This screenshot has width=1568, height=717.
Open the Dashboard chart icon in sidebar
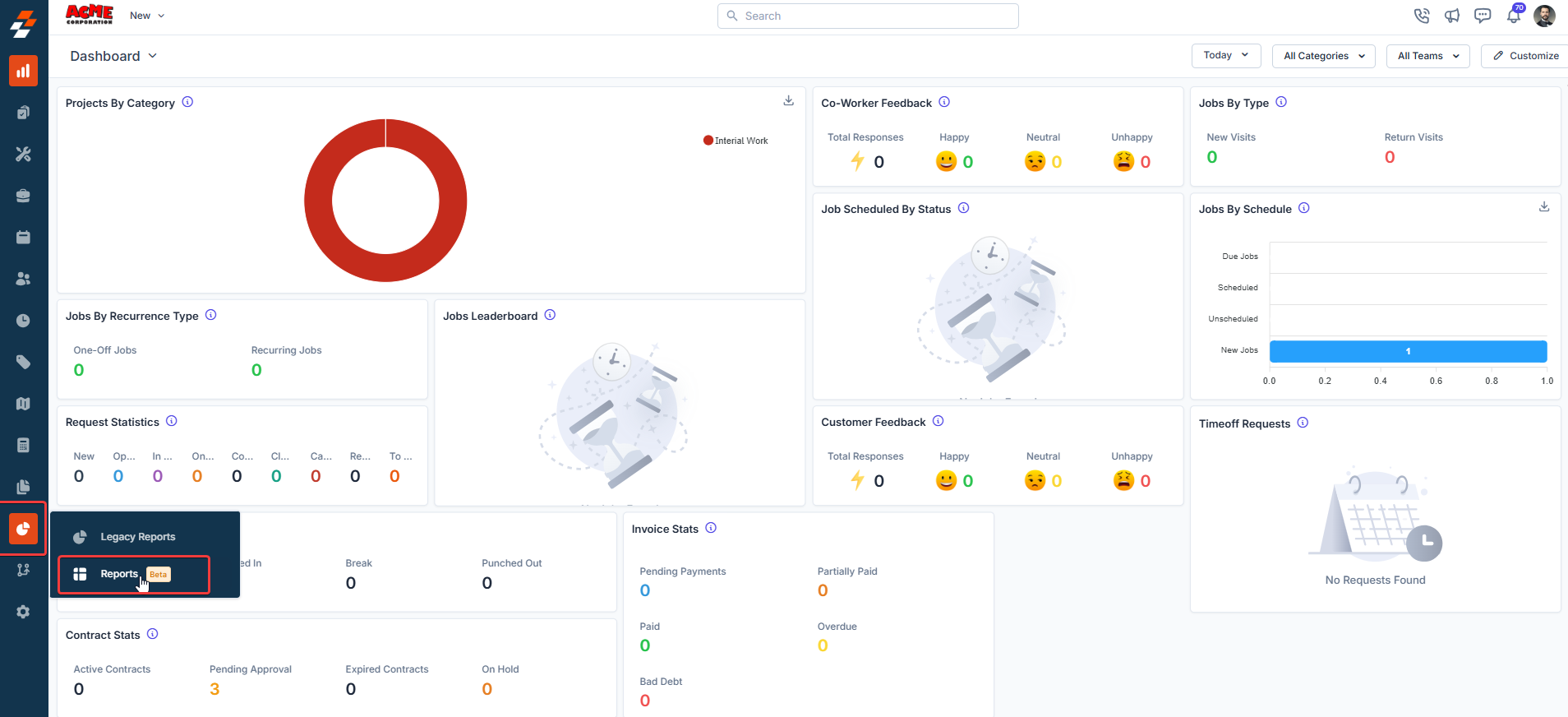click(23, 71)
